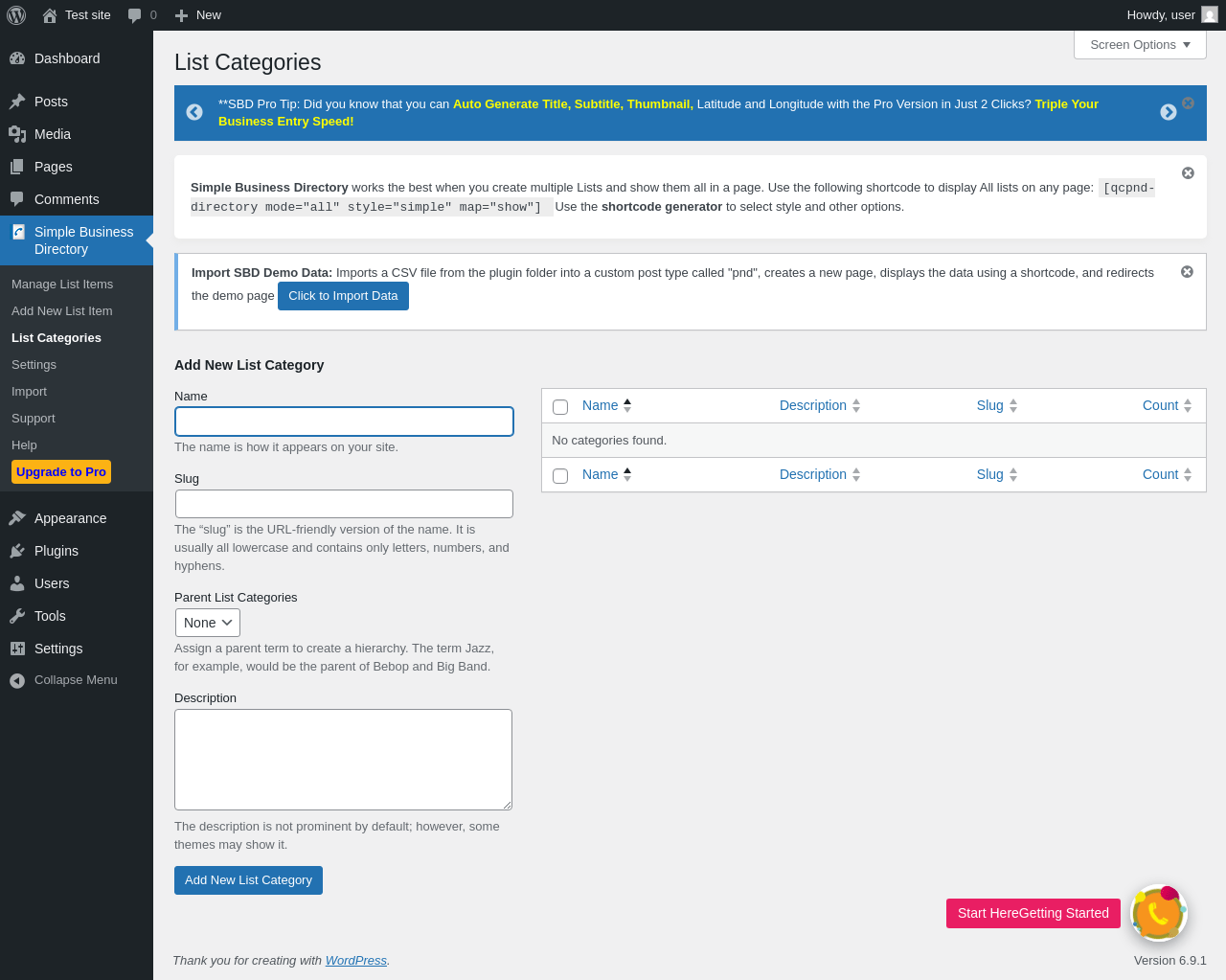The width and height of the screenshot is (1226, 980).
Task: Click the Settings sliders icon in sidebar
Action: [x=17, y=649]
